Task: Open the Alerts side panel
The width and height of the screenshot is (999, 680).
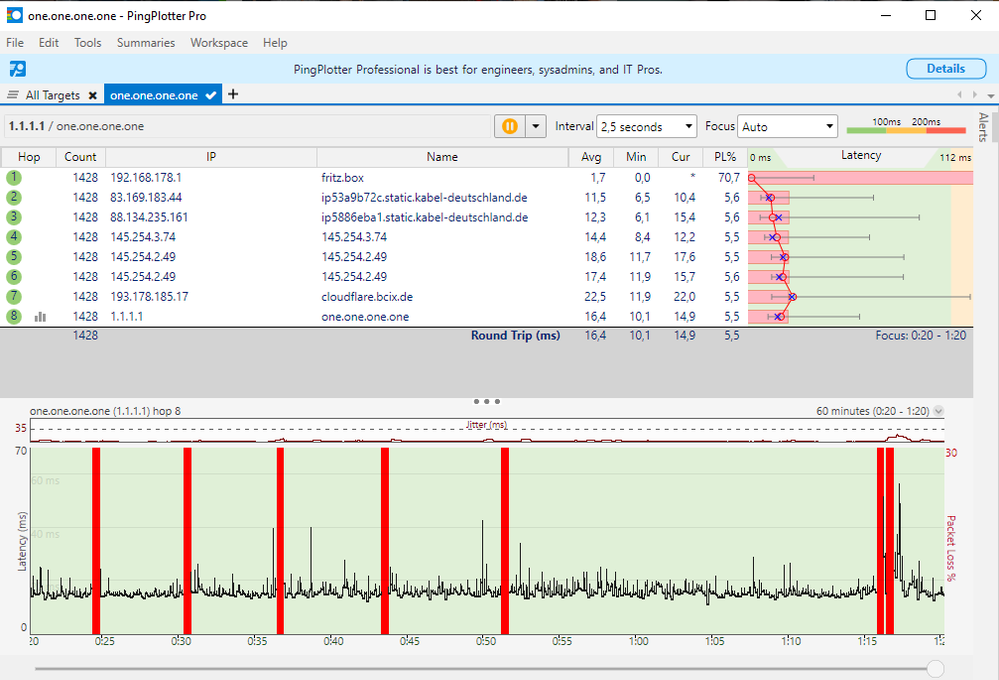Action: click(x=983, y=127)
